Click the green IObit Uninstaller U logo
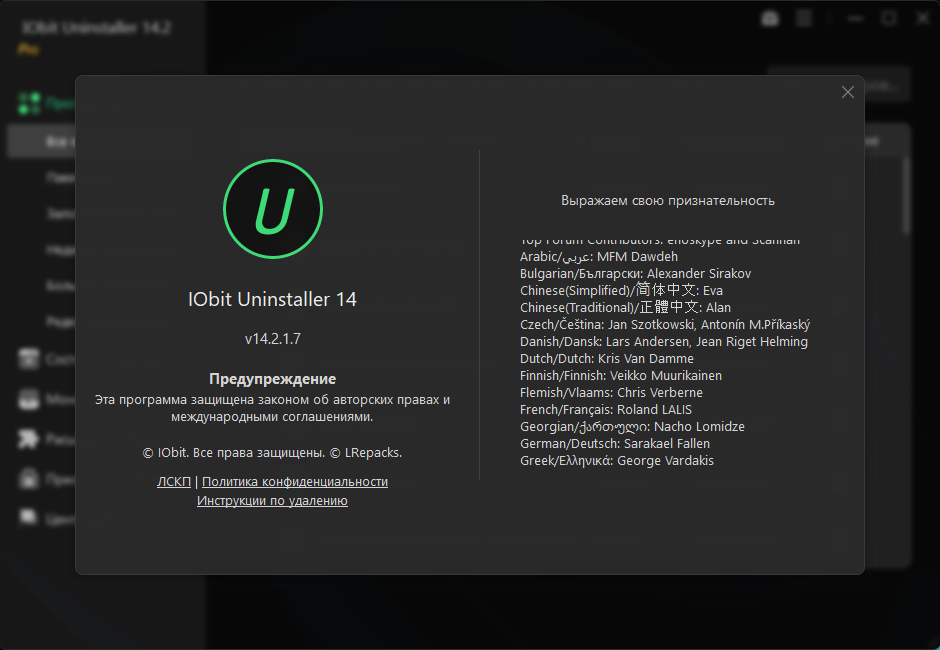This screenshot has height=650, width=940. click(x=273, y=209)
